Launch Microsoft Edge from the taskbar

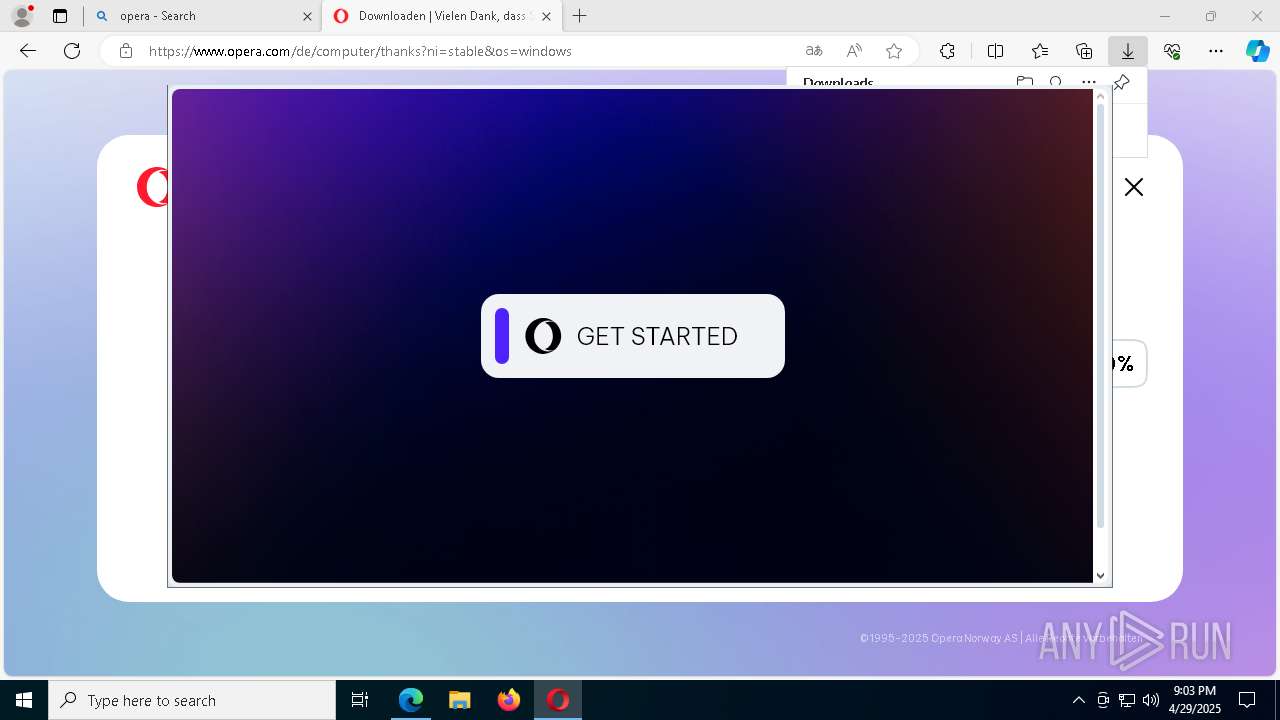411,700
